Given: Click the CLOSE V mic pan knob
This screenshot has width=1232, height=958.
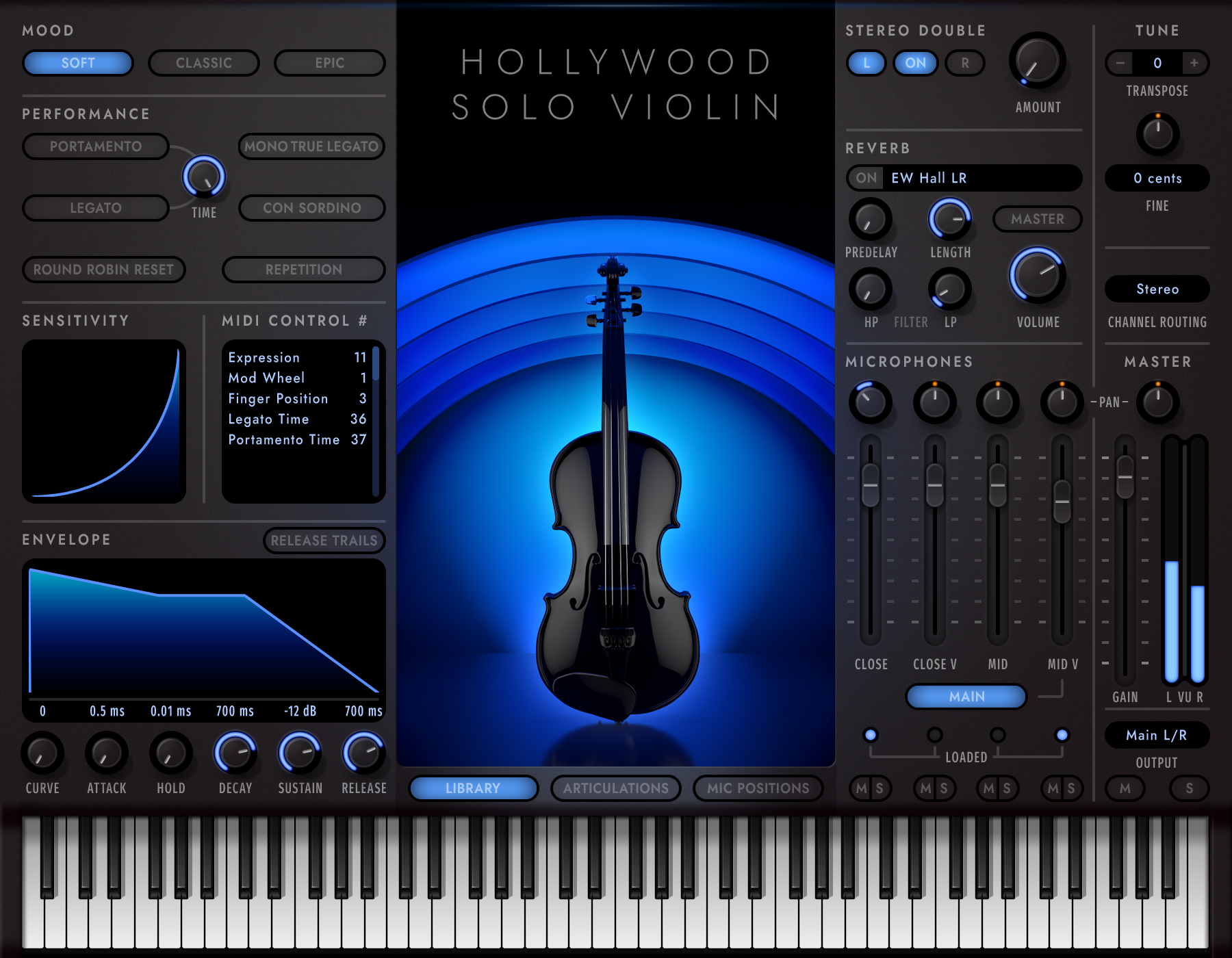Looking at the screenshot, I should [935, 402].
